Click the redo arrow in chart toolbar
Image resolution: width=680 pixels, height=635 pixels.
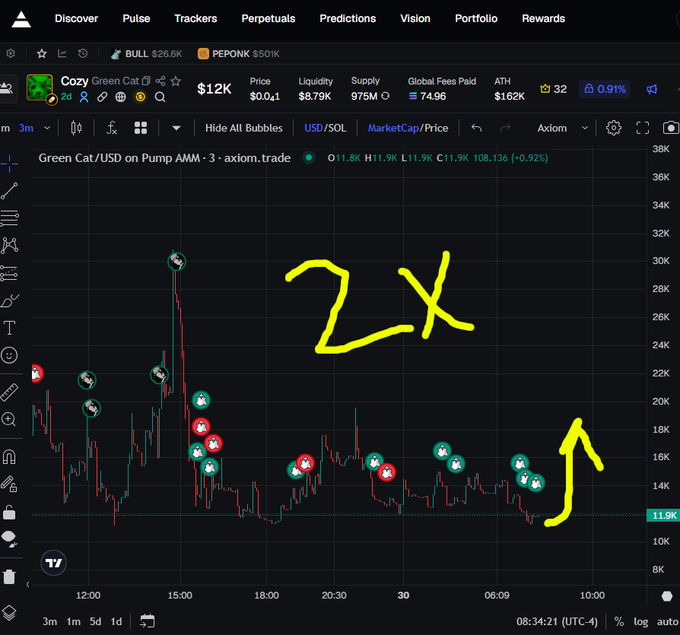(505, 128)
